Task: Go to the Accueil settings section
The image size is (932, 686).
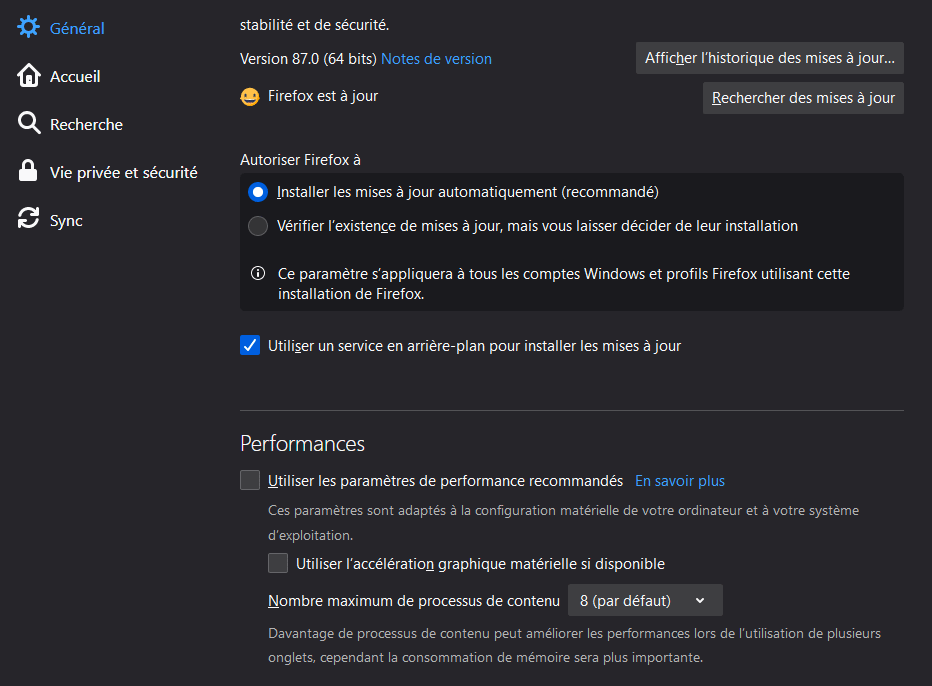Action: [x=75, y=76]
